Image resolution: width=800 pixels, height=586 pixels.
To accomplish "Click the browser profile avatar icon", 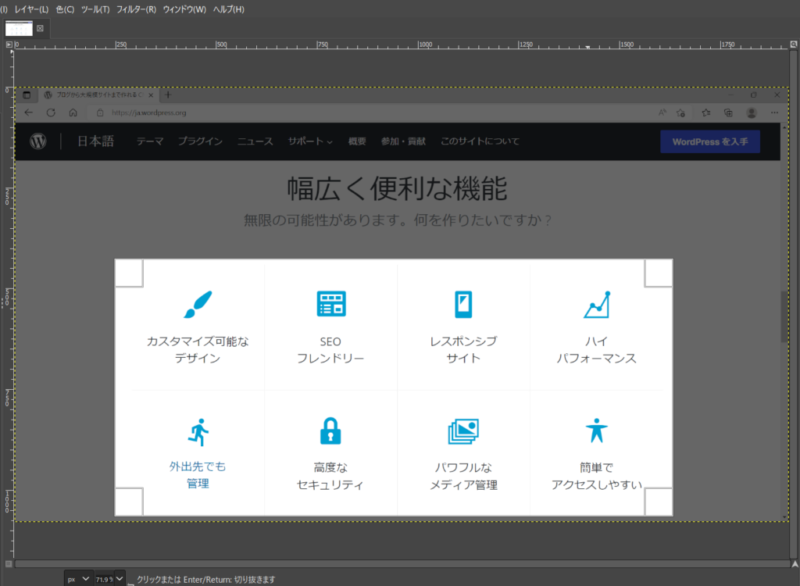I will pos(752,113).
